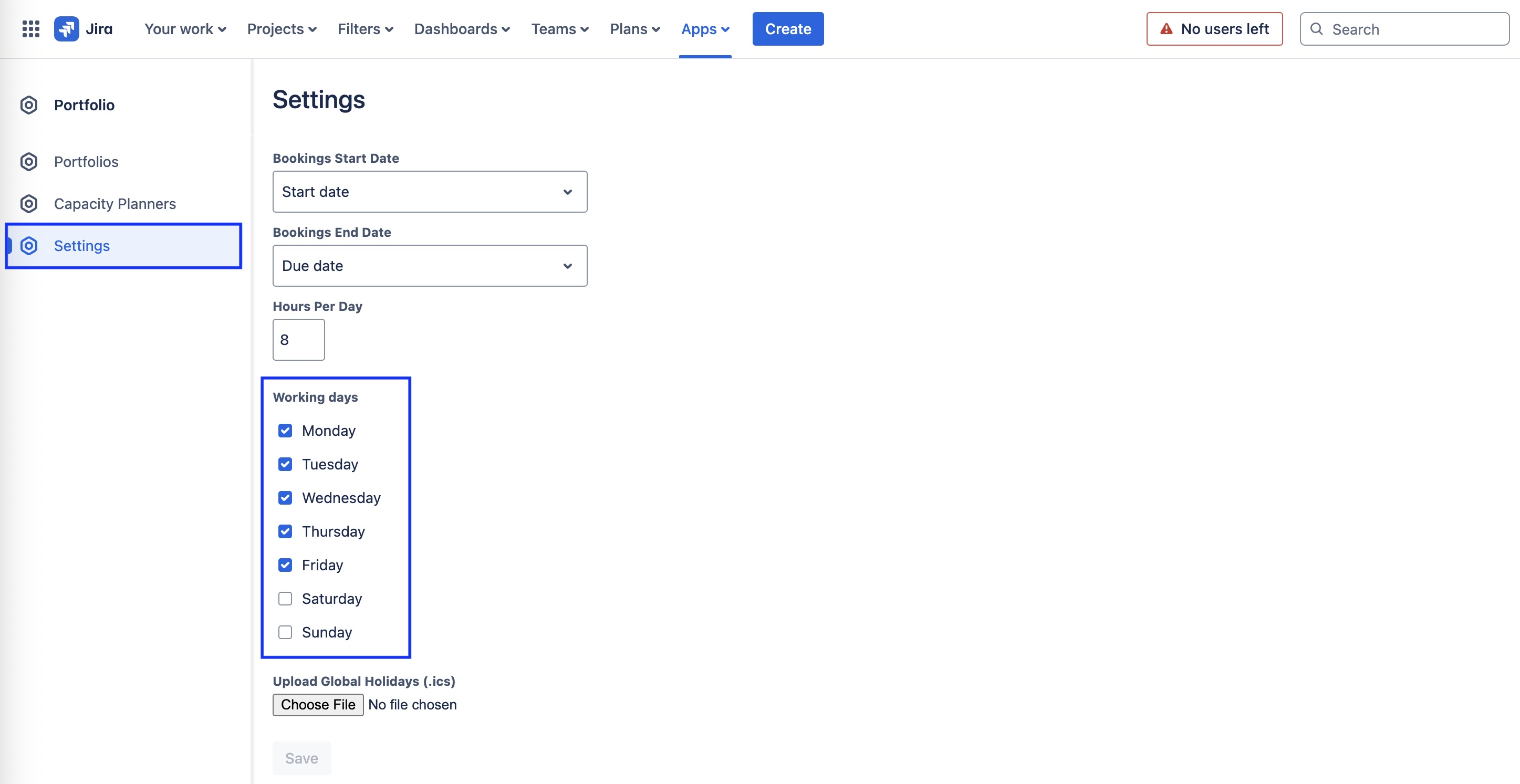Click the Settings sidebar icon

[x=29, y=245]
